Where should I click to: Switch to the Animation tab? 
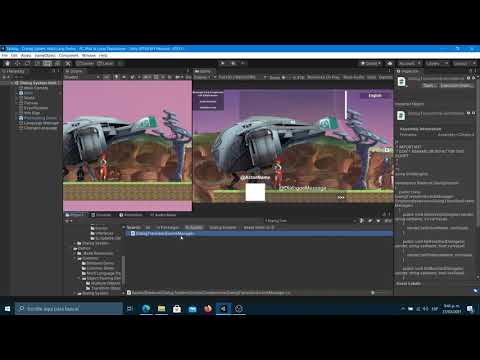(x=131, y=215)
